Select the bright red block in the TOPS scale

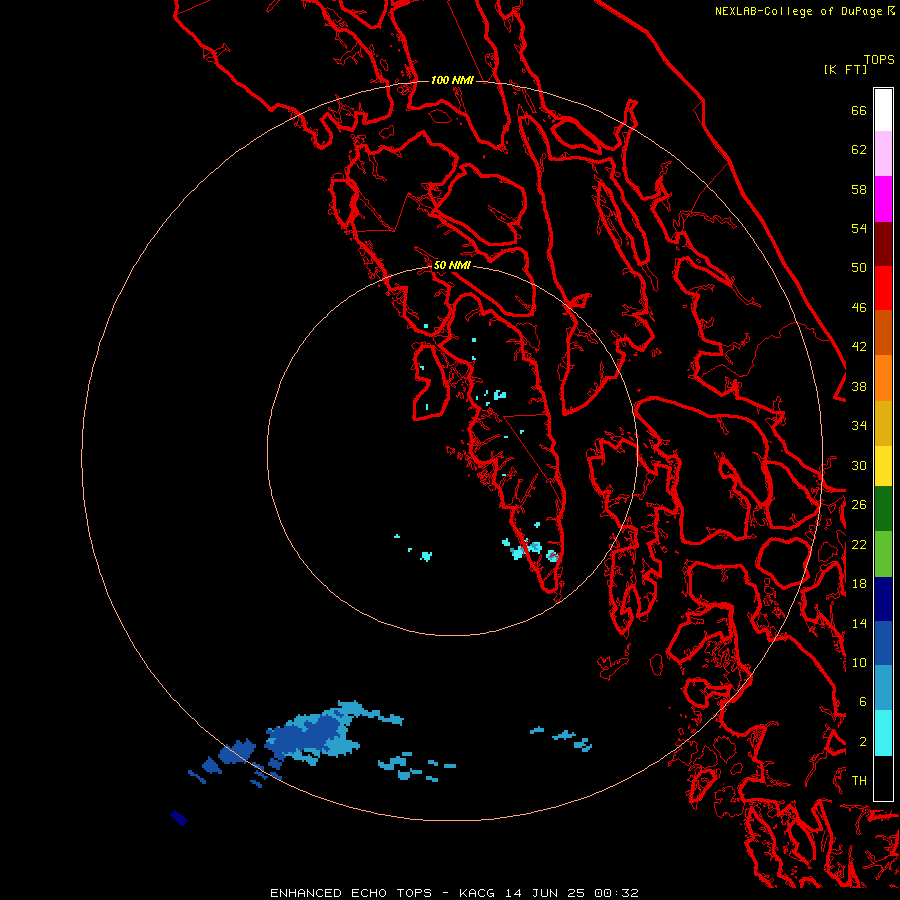[x=883, y=288]
